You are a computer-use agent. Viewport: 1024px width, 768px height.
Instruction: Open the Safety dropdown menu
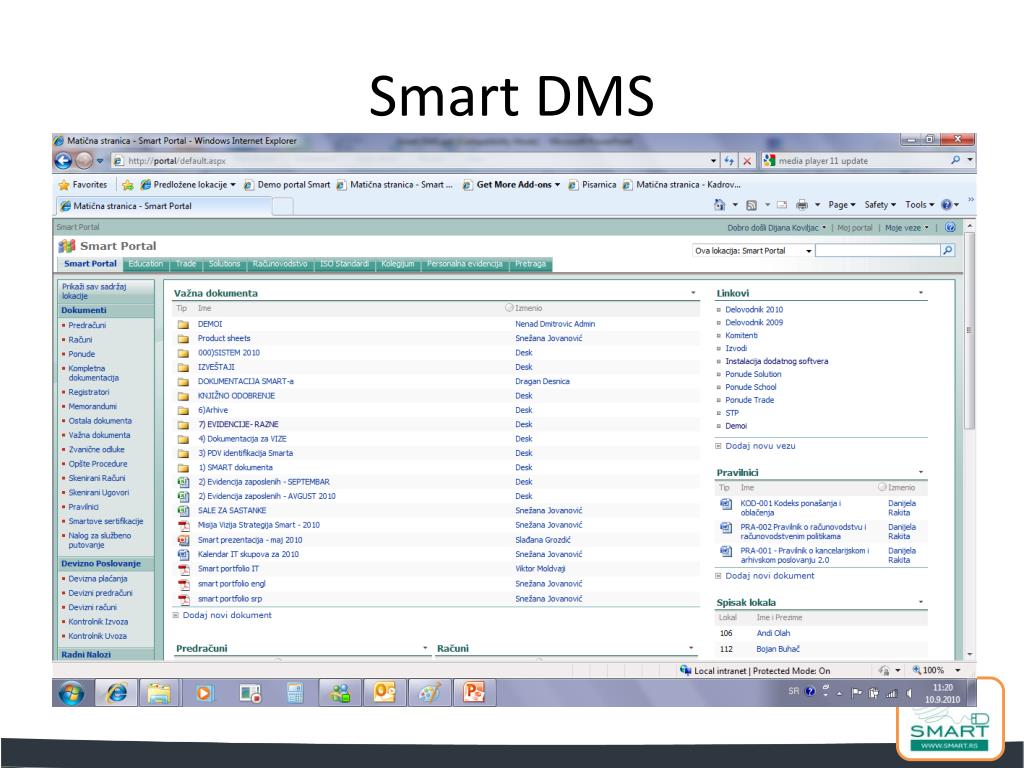[x=880, y=205]
